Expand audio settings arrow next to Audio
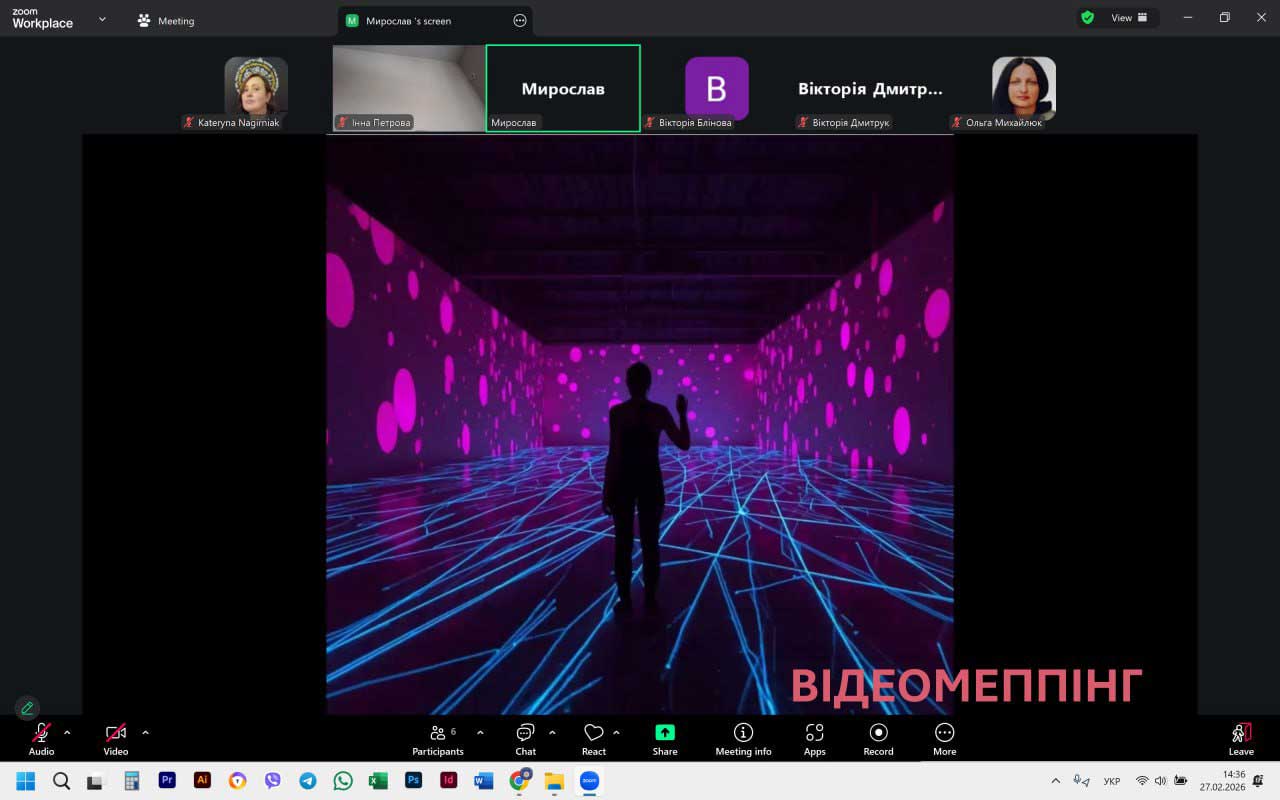Image resolution: width=1280 pixels, height=800 pixels. (67, 733)
